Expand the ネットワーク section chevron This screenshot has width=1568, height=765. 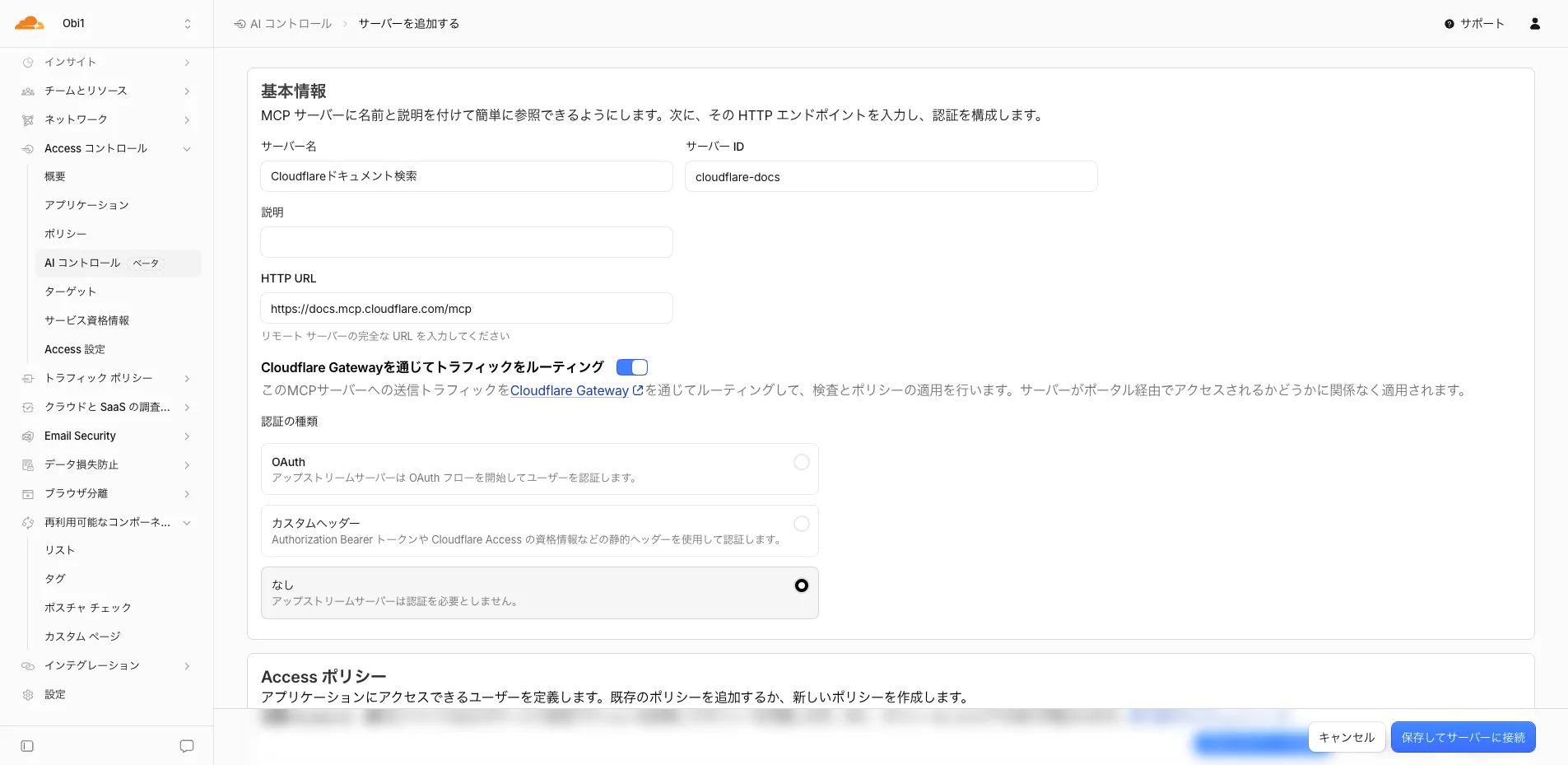point(187,120)
